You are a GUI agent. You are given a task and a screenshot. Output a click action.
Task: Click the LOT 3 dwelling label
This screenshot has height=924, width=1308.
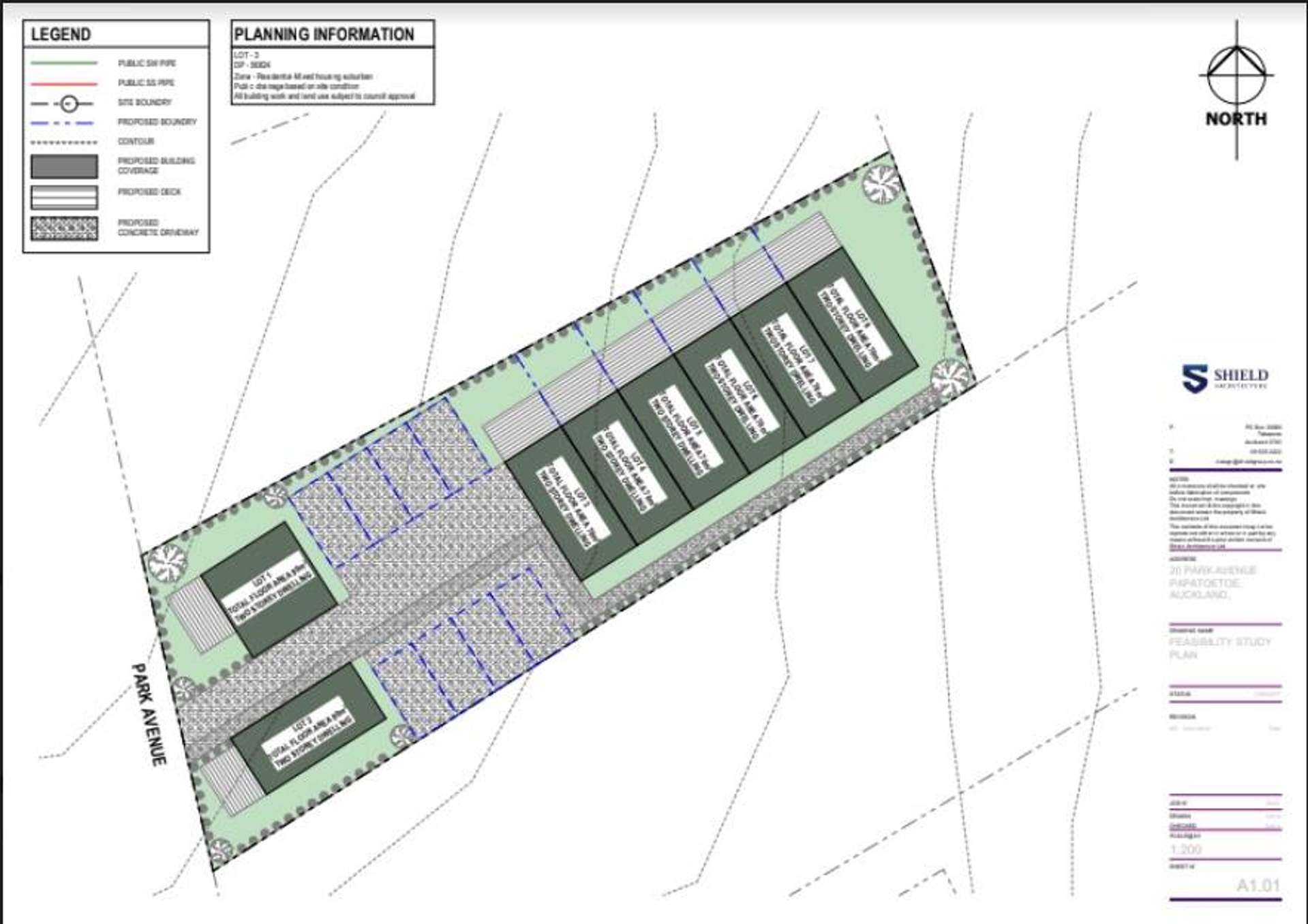point(573,505)
